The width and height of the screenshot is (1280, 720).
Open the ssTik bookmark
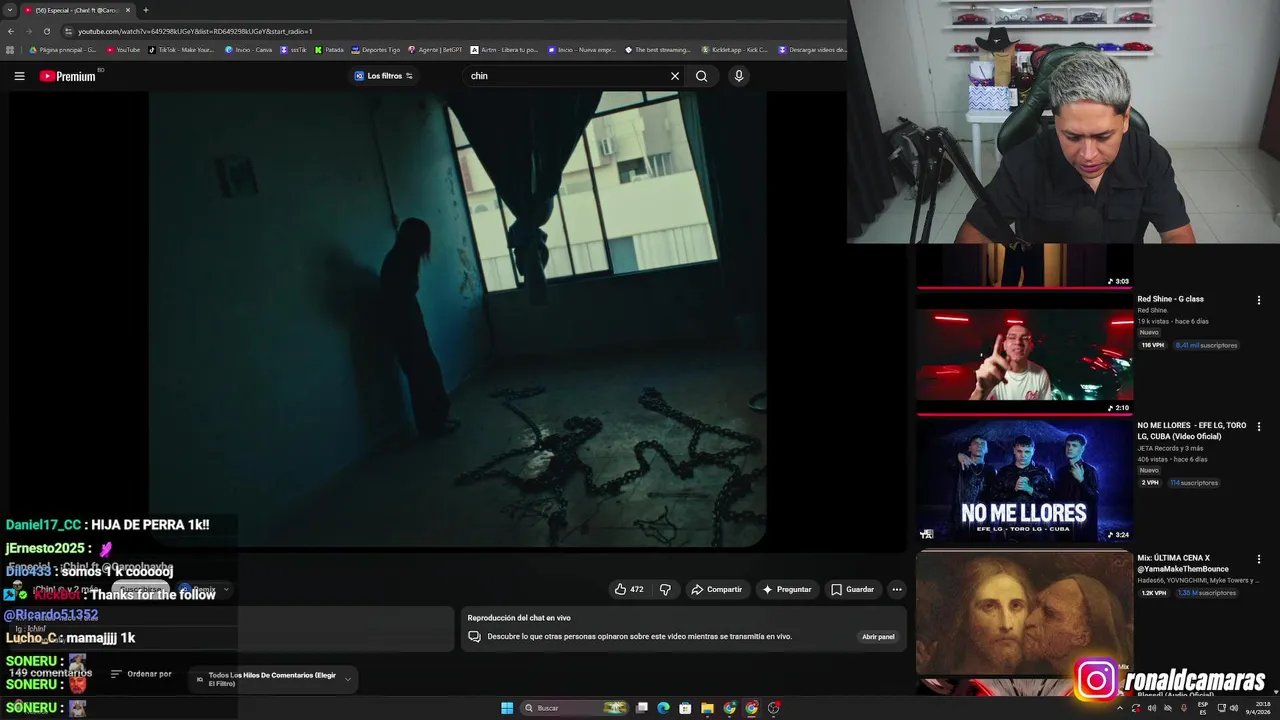(x=294, y=50)
